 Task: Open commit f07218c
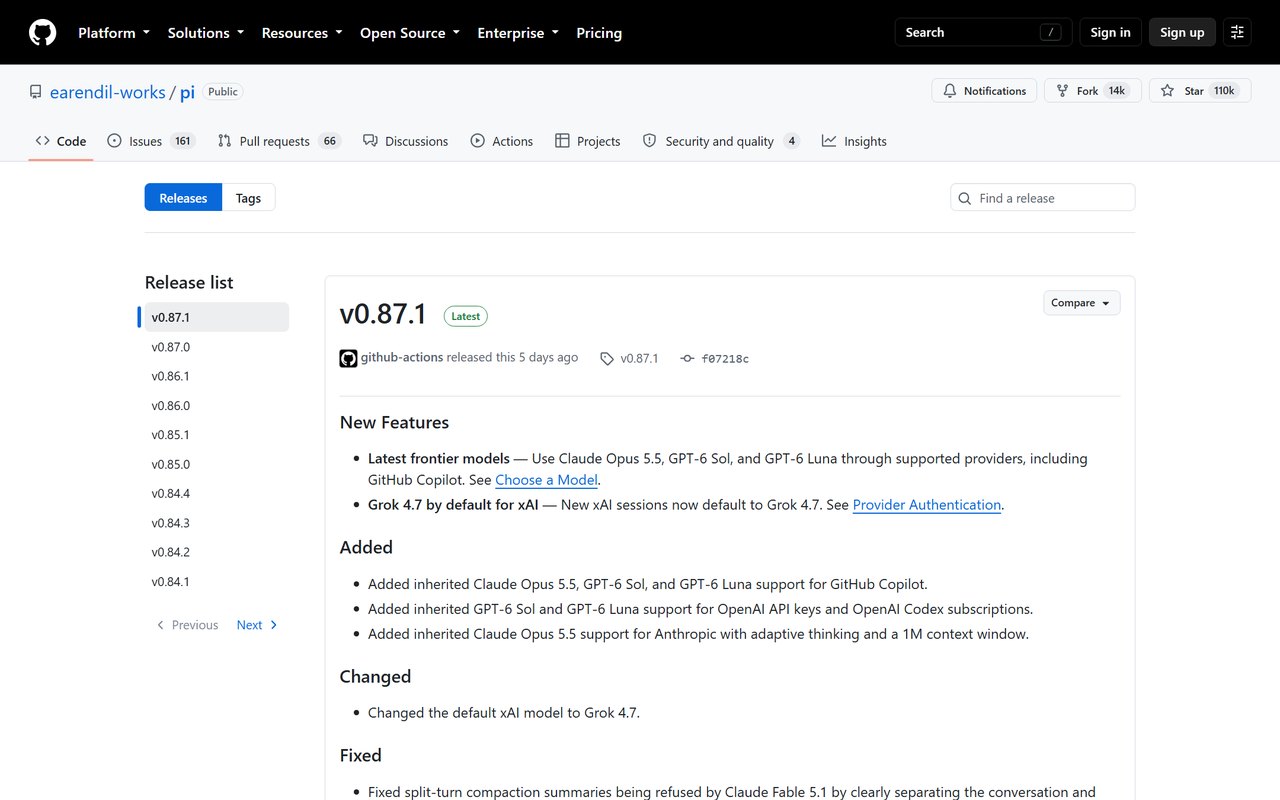725,358
